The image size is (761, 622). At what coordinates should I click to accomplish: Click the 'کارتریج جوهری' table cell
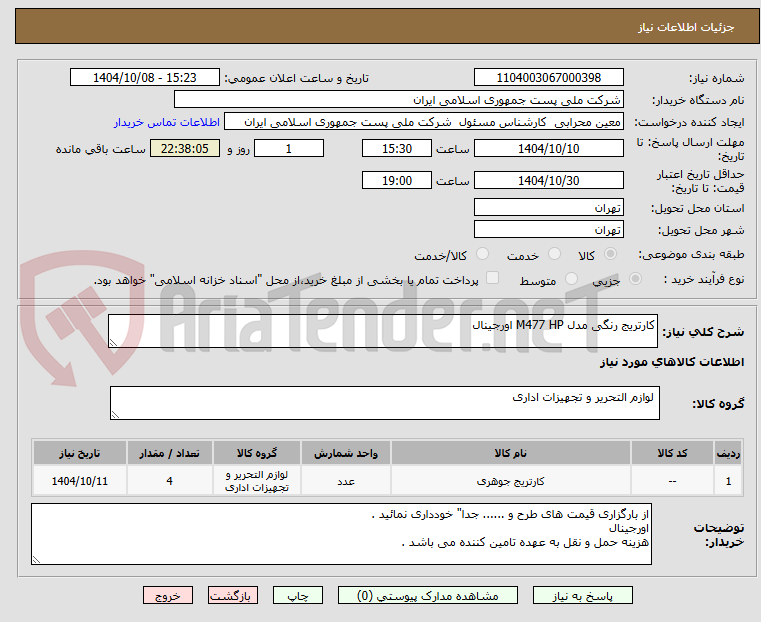511,481
